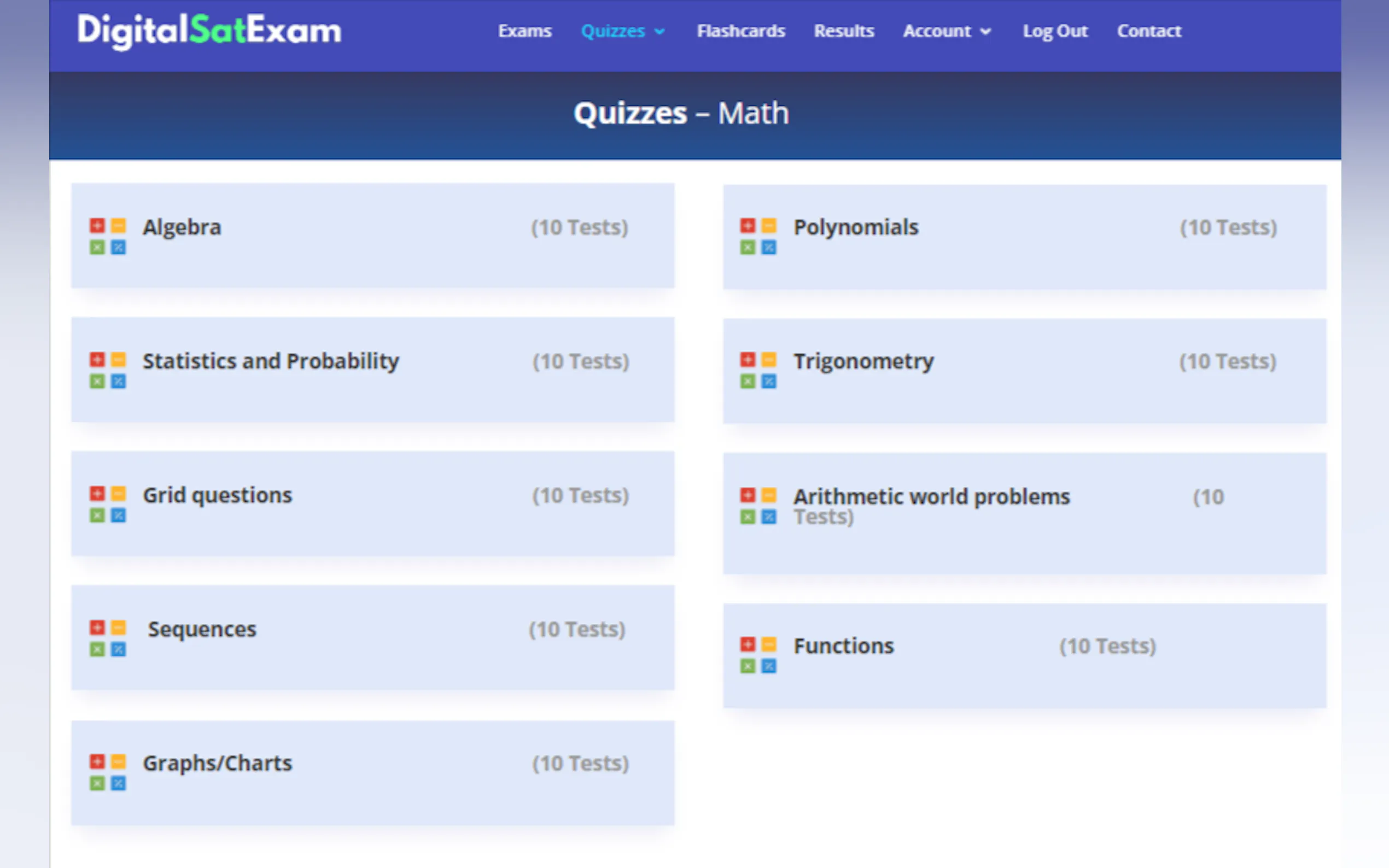Click the math icon beside Polynomials

point(758,236)
